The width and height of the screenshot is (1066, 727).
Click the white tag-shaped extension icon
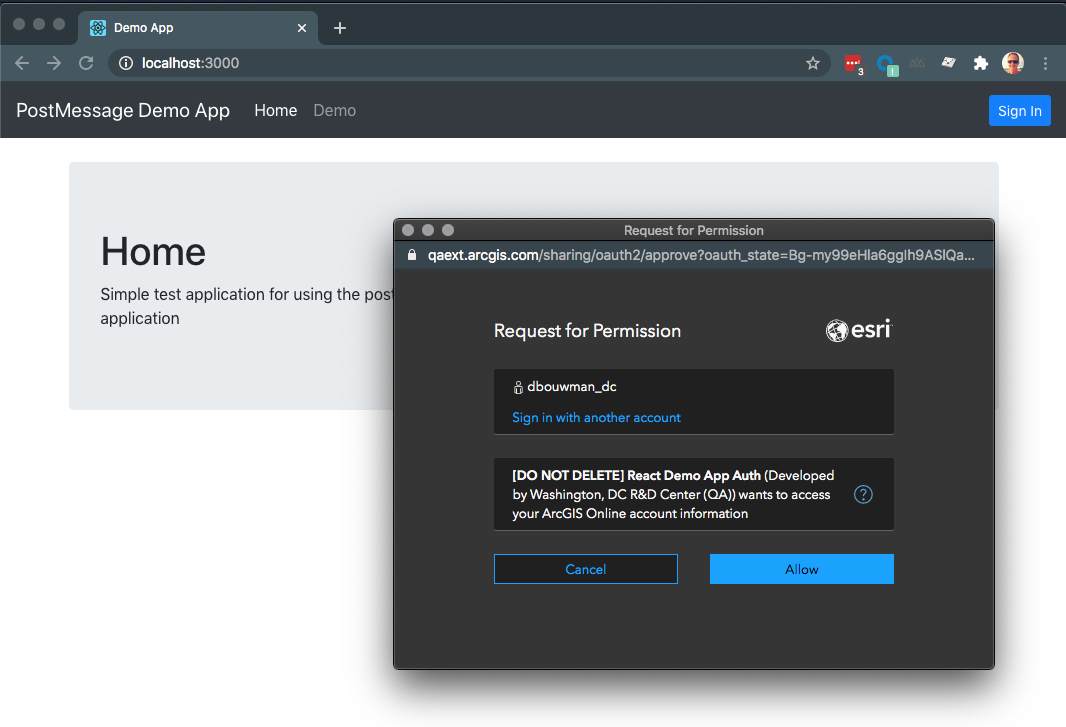[x=948, y=63]
